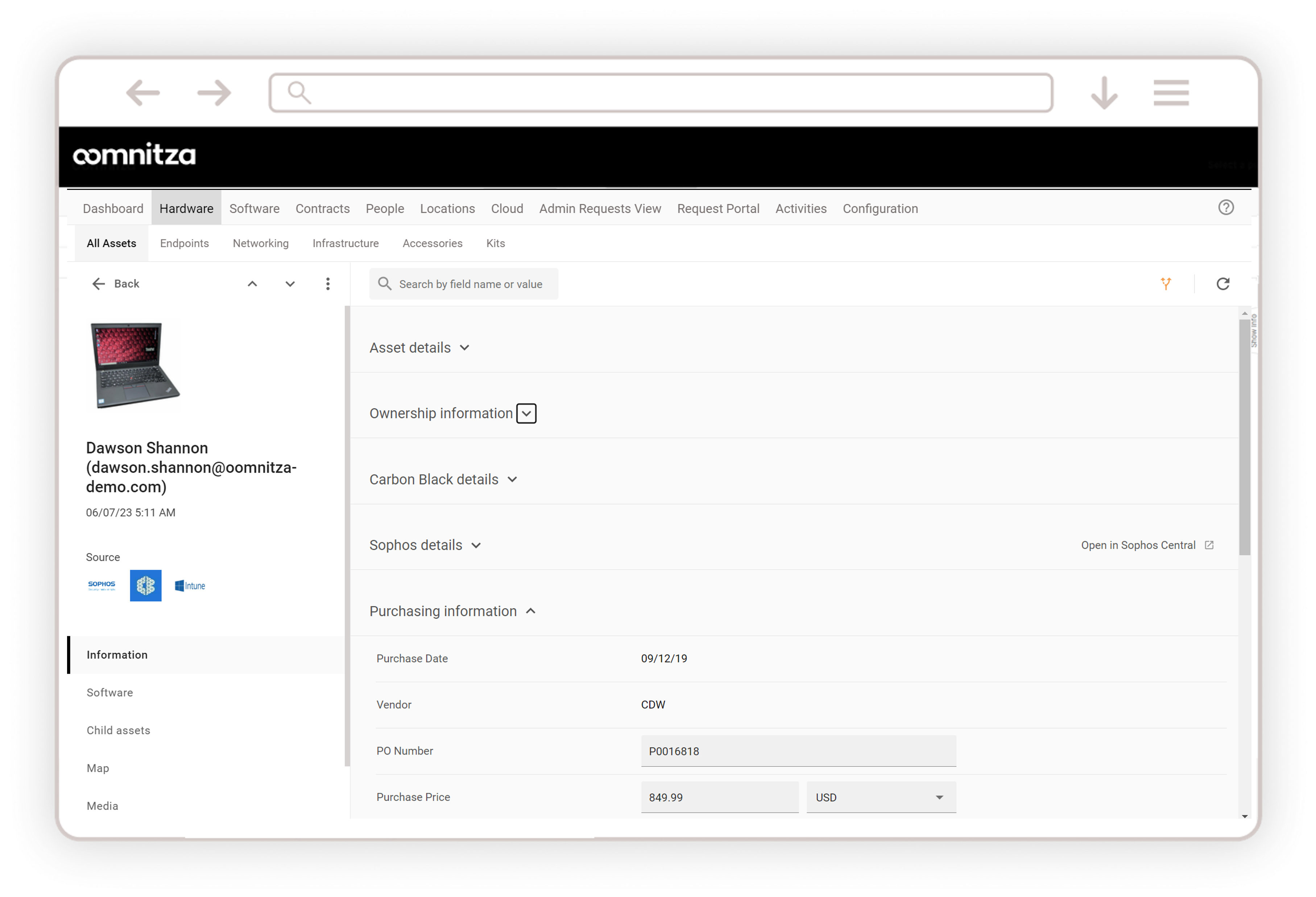Open the hamburger menu icon
Viewport: 1316px width, 897px height.
point(1171,93)
